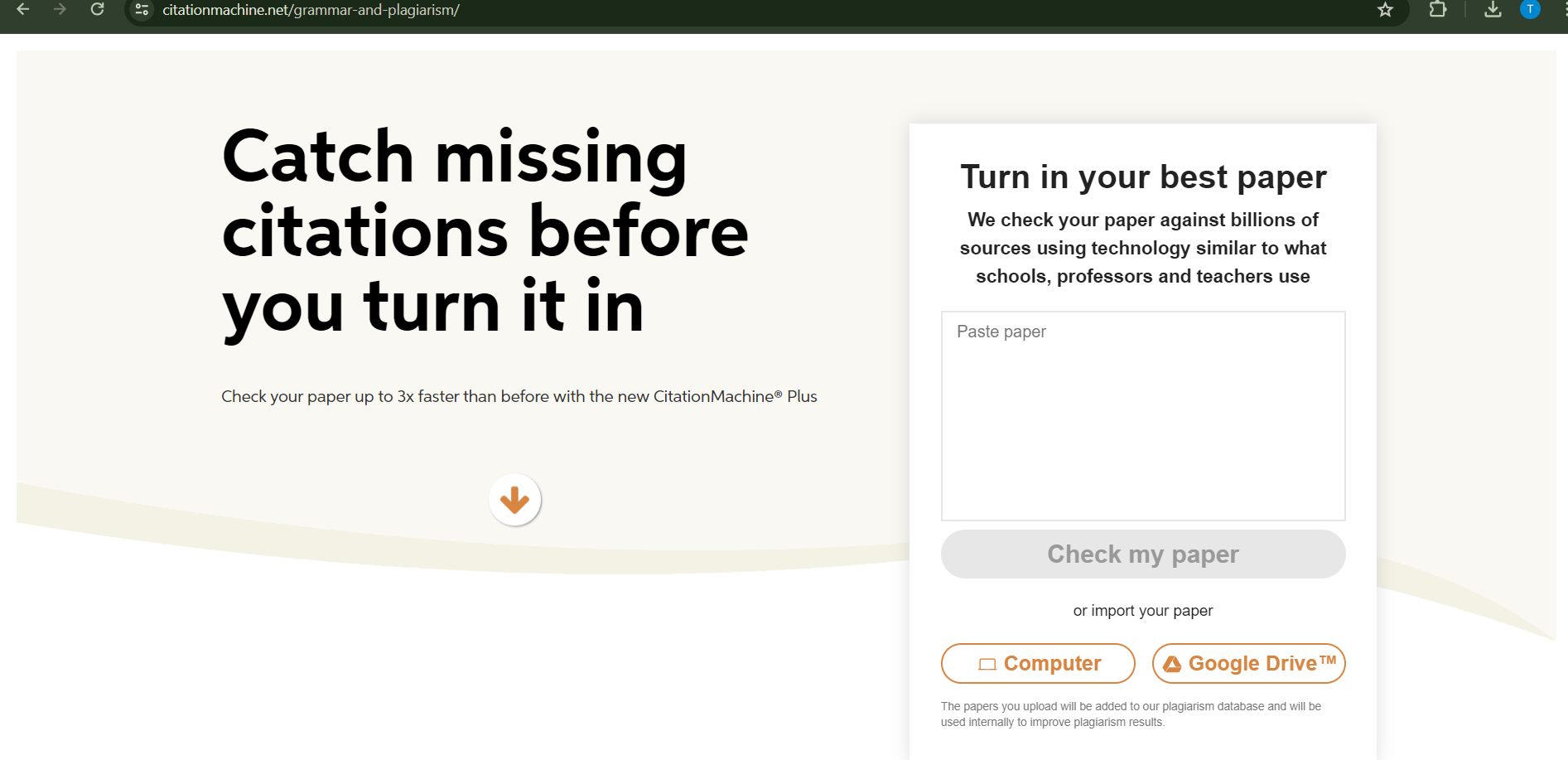The width and height of the screenshot is (1568, 760).
Task: Click the plagiarism database disclaimer text
Action: [x=1131, y=714]
